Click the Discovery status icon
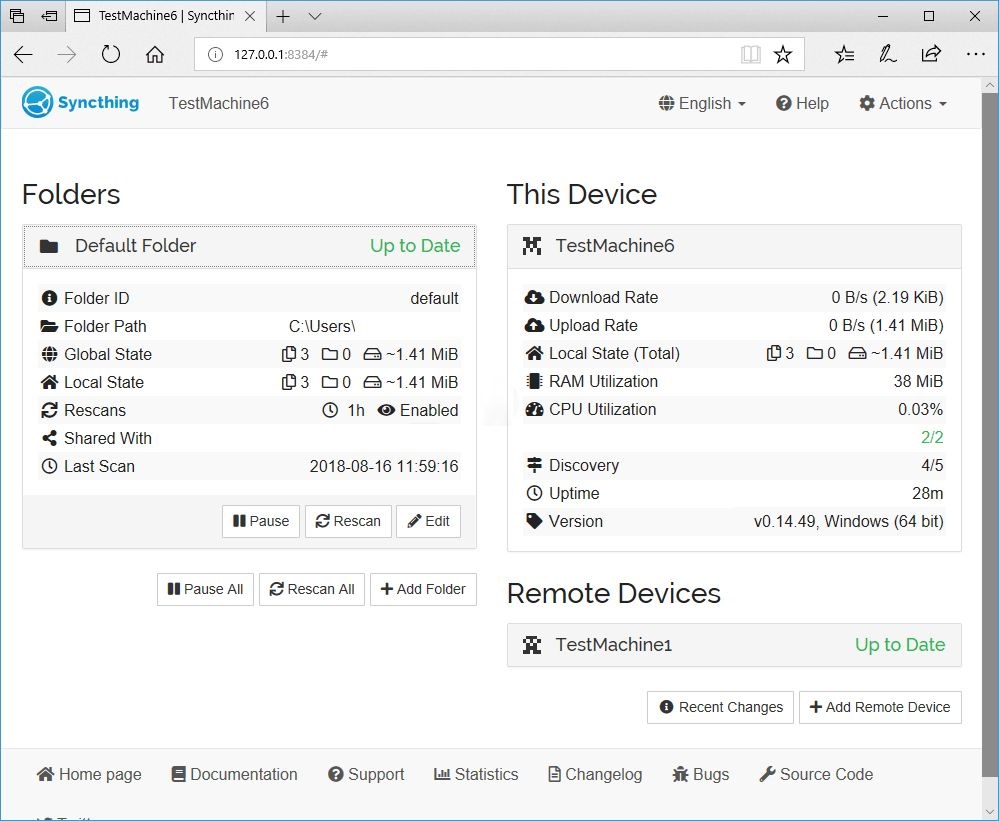 pos(534,465)
